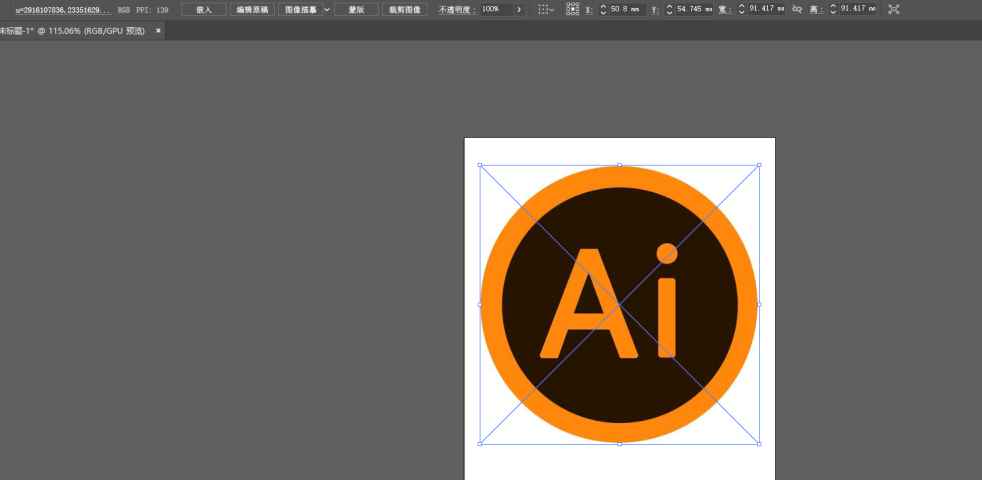
Task: Select the 未标题-1 document tab
Action: click(74, 31)
